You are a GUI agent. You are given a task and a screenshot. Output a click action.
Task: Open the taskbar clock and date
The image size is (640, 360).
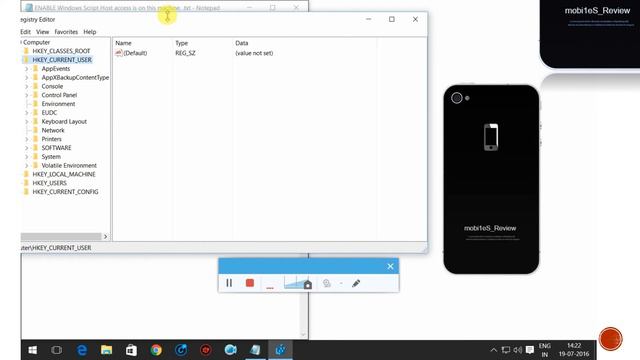coord(574,350)
